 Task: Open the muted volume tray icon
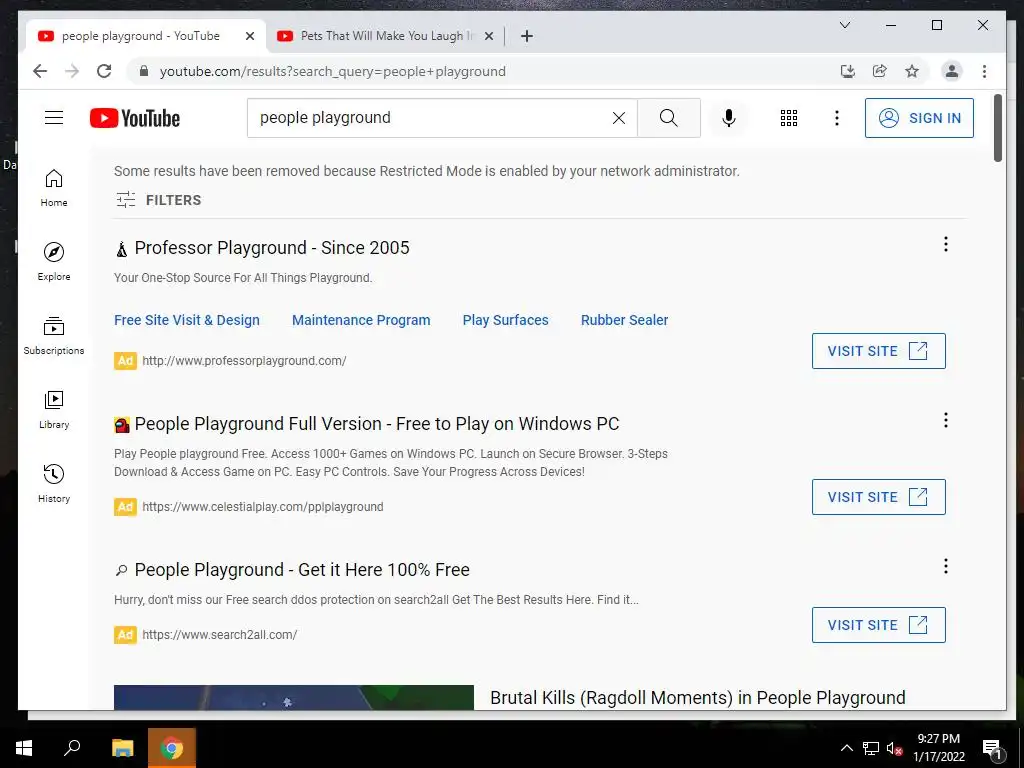[x=894, y=749]
